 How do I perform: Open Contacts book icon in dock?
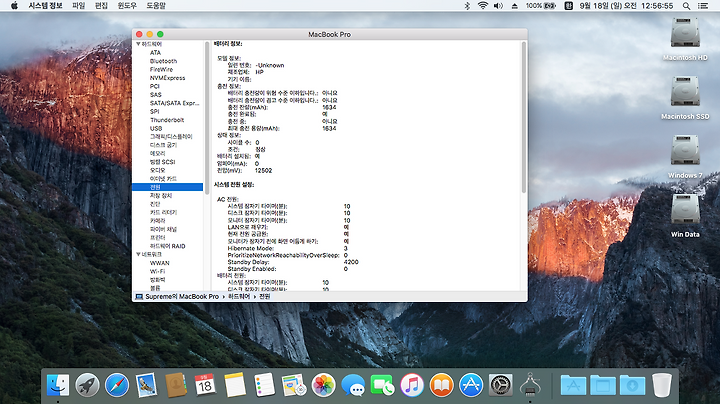[x=176, y=385]
